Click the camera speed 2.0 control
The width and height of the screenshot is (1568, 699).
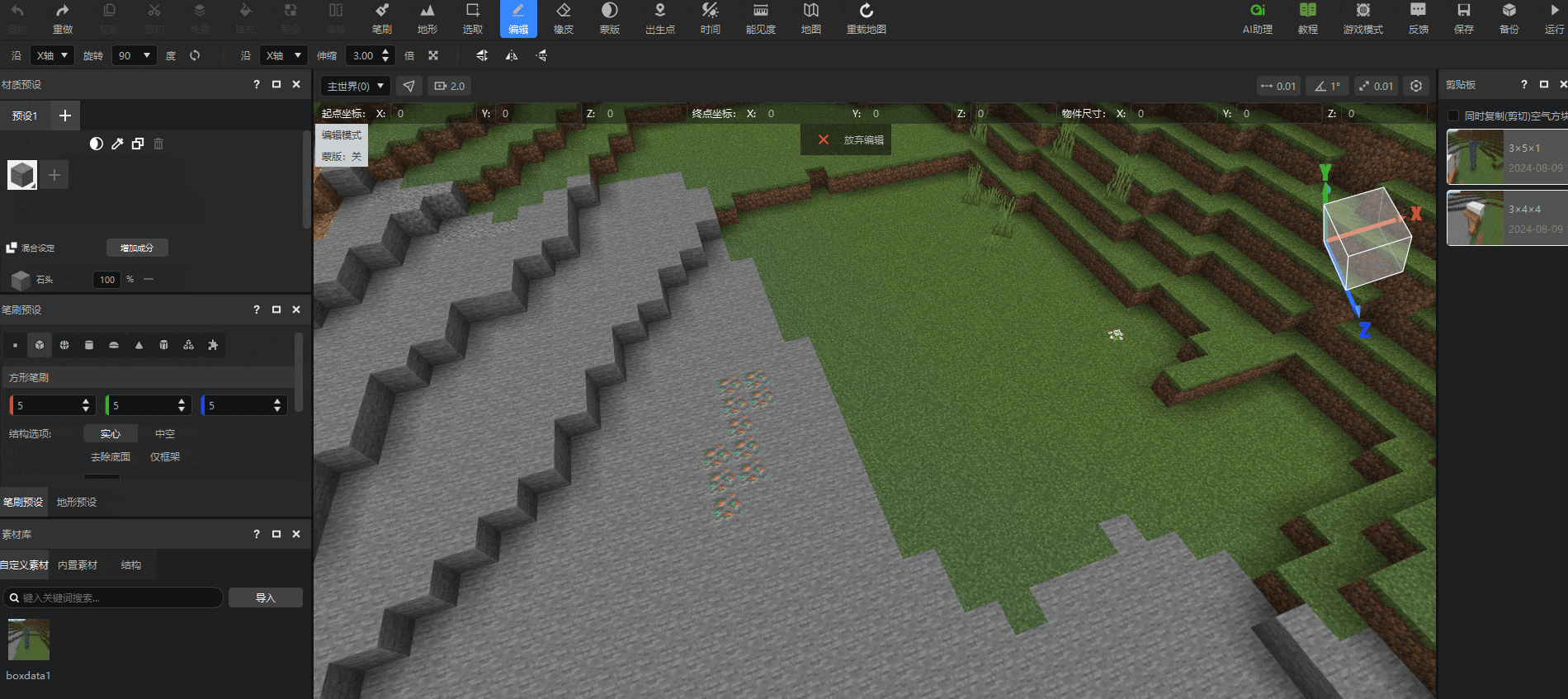450,86
